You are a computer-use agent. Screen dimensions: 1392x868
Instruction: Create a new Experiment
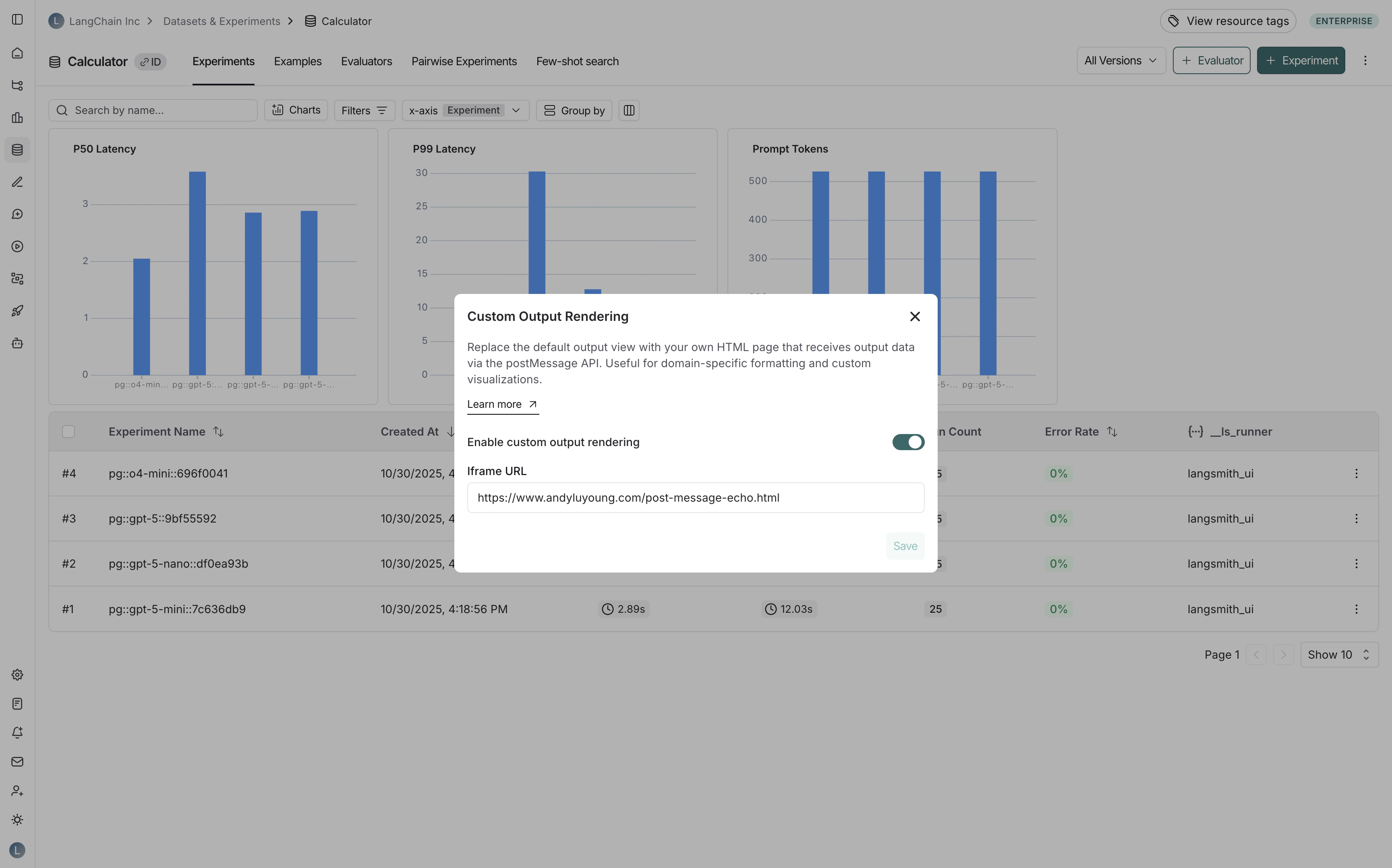tap(1301, 60)
